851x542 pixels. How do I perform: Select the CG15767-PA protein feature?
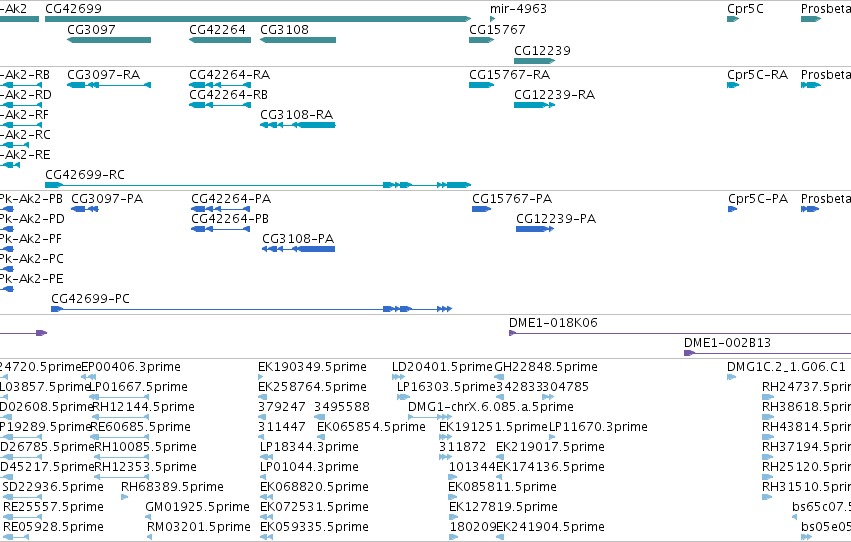481,209
